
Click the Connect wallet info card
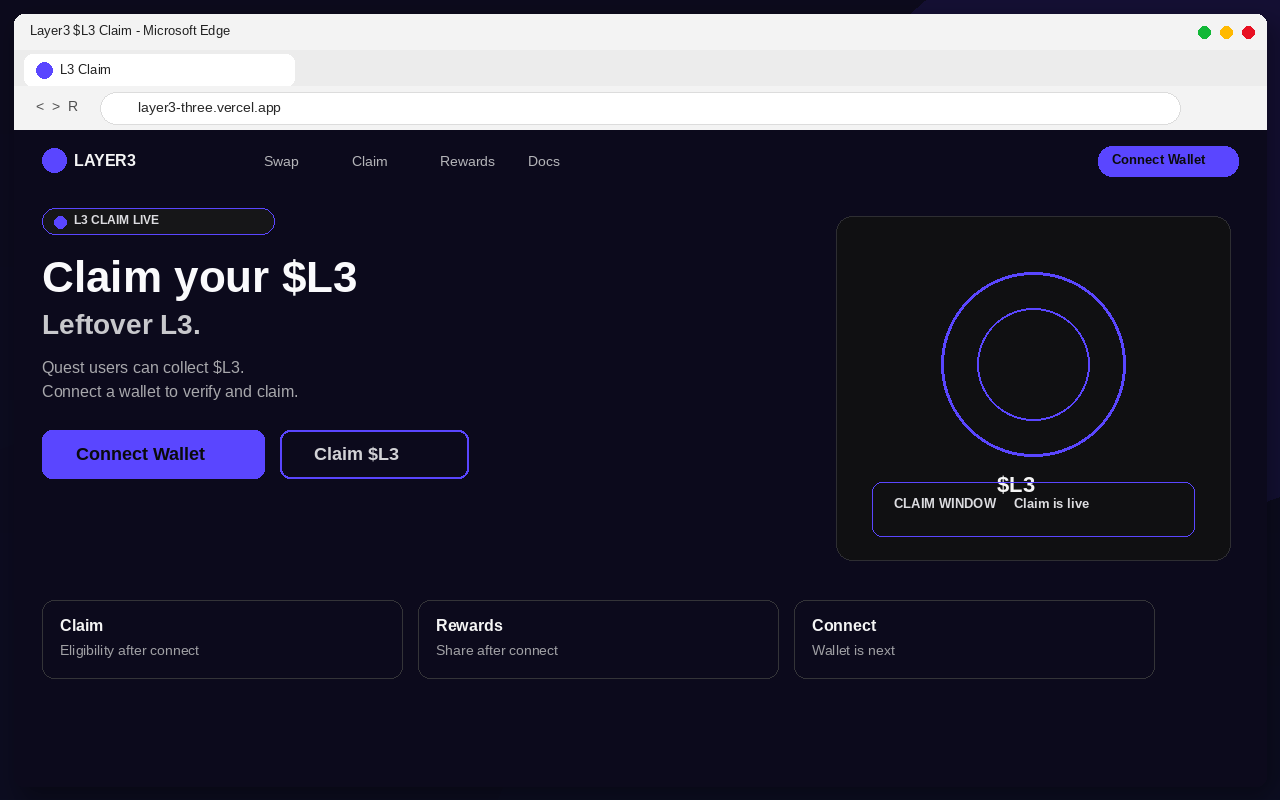point(974,639)
